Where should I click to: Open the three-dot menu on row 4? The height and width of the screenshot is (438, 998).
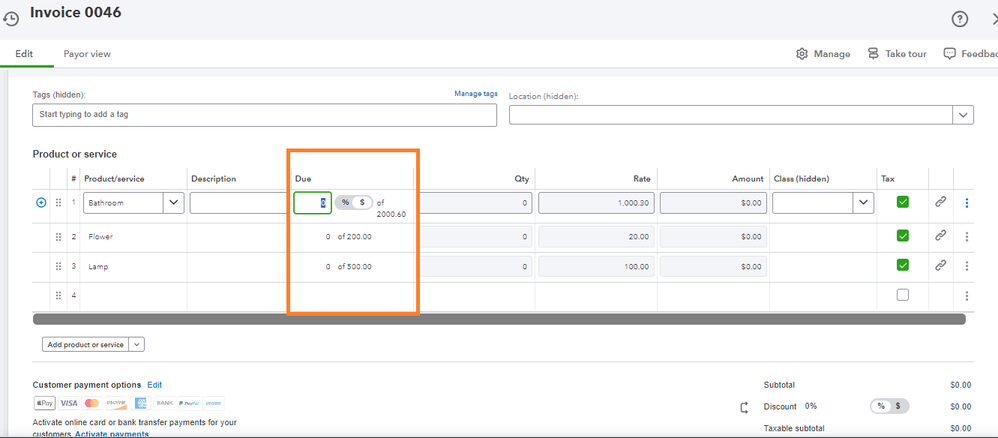click(x=967, y=295)
